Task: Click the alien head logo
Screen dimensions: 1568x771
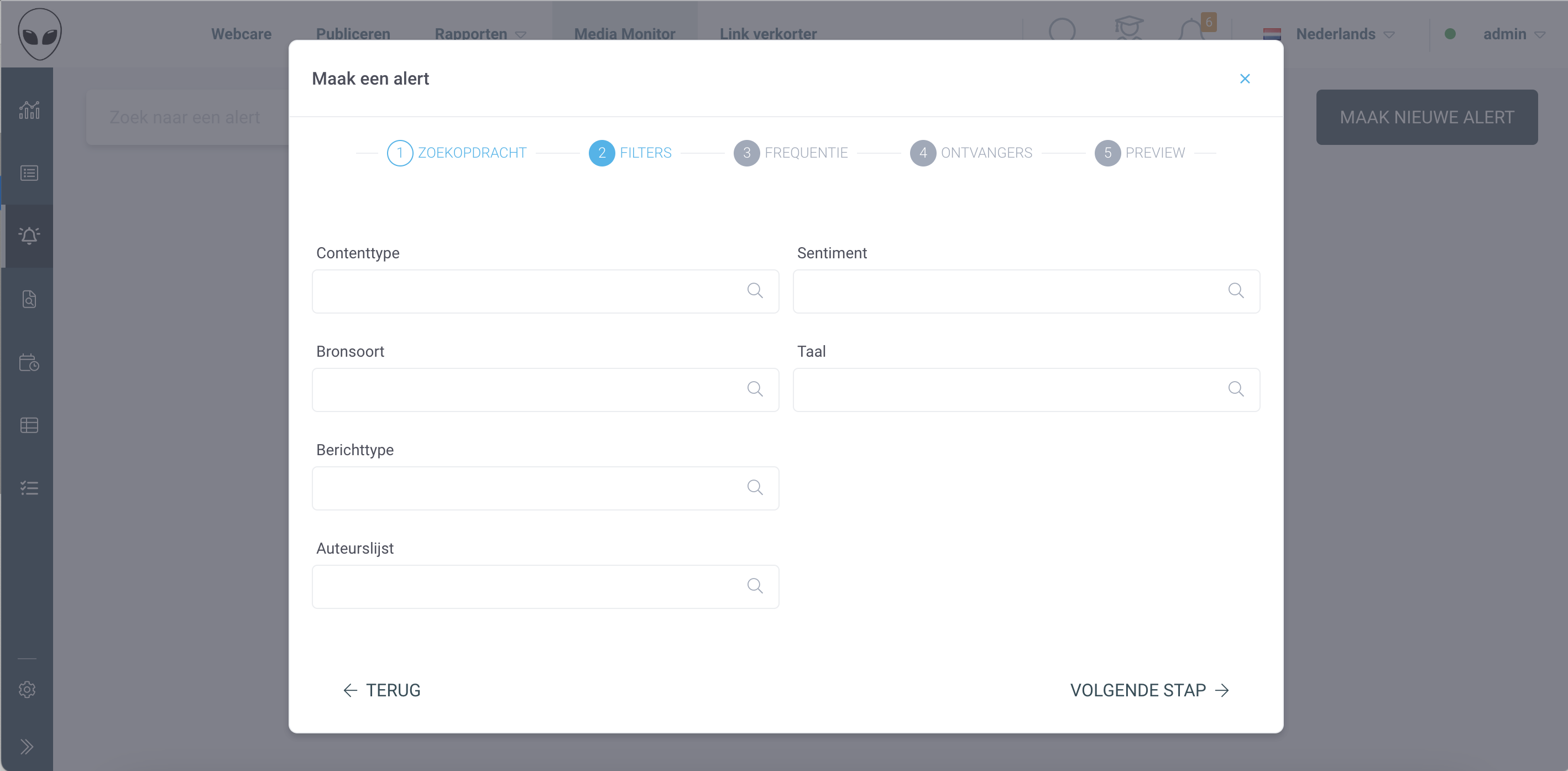Action: tap(40, 34)
